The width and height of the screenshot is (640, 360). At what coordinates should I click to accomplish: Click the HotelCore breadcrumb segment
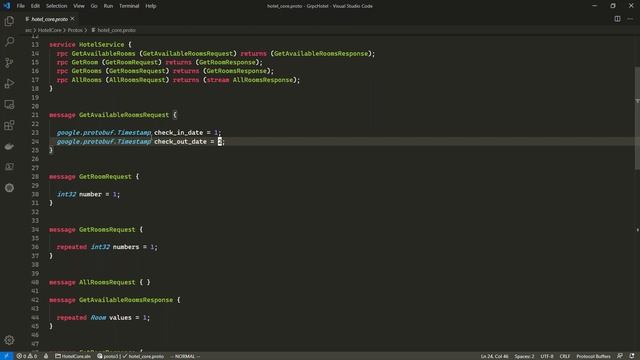[x=49, y=30]
